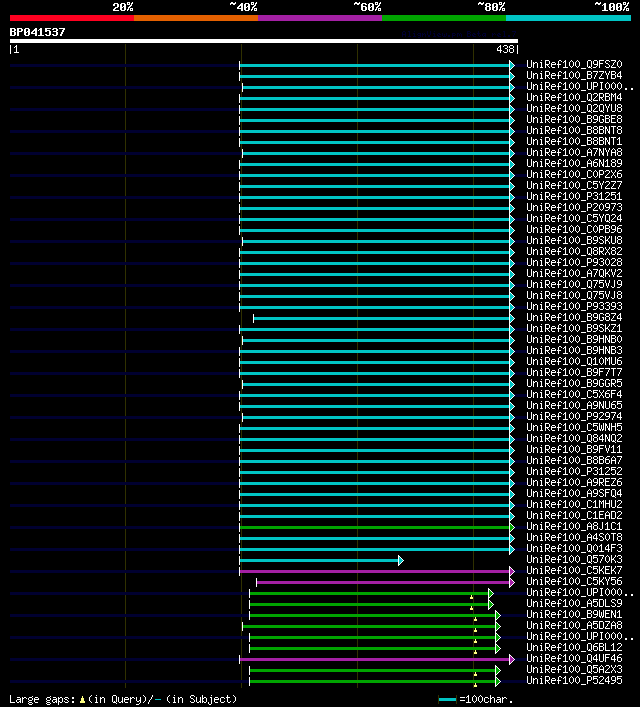
Task: Click the UniRef100_P31252 hit
Action: [574, 471]
